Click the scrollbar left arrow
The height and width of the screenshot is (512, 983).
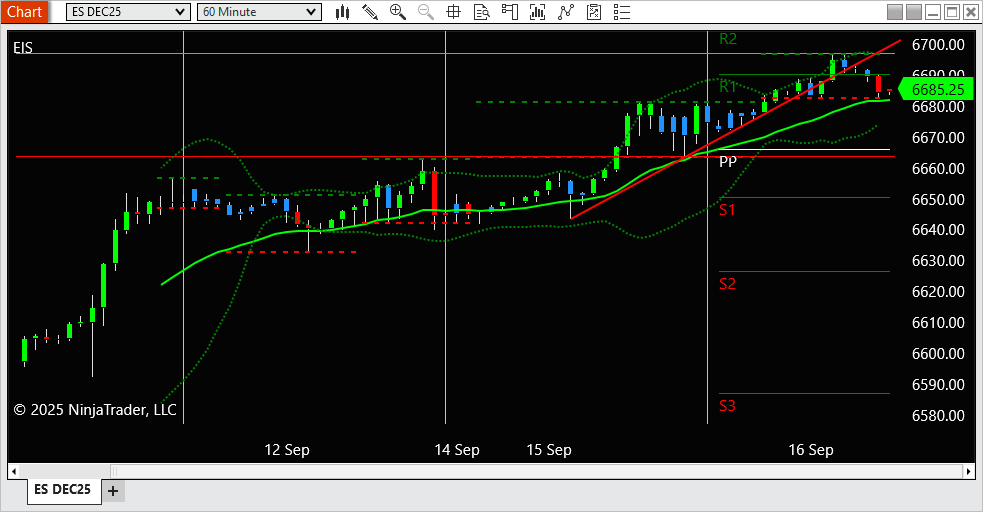(14, 471)
